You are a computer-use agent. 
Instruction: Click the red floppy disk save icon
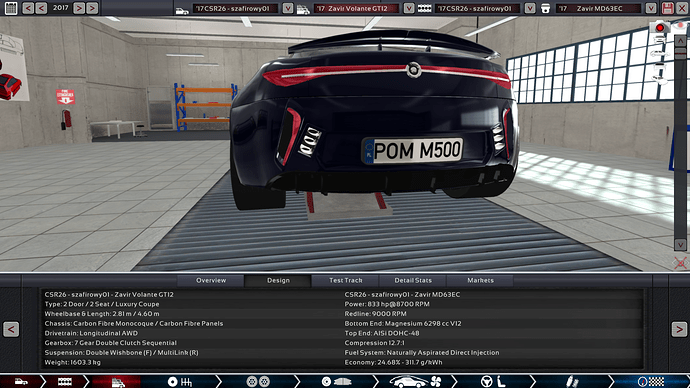(668, 8)
